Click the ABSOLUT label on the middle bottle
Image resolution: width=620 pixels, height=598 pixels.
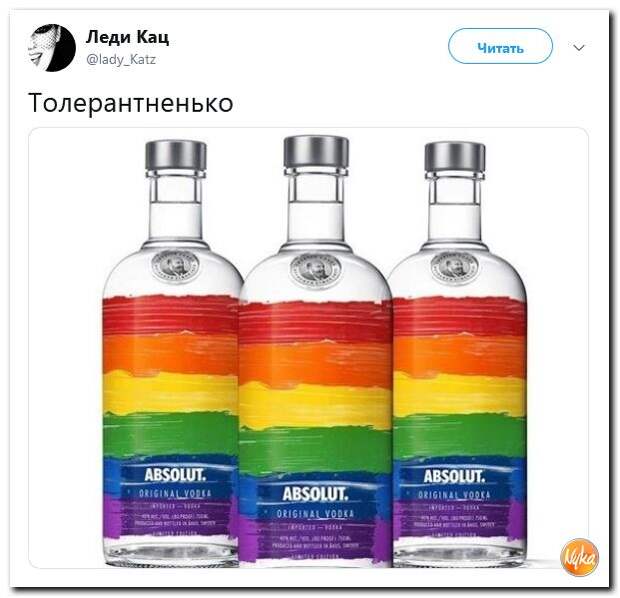(x=315, y=494)
